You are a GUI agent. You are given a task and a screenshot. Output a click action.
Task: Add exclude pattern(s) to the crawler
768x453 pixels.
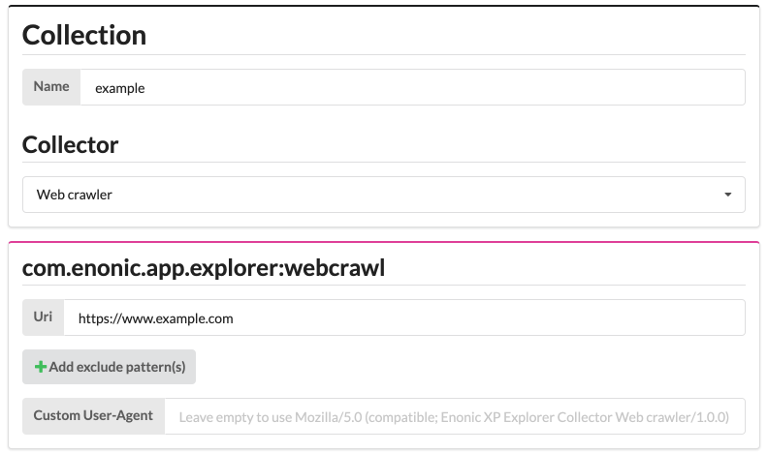(109, 367)
